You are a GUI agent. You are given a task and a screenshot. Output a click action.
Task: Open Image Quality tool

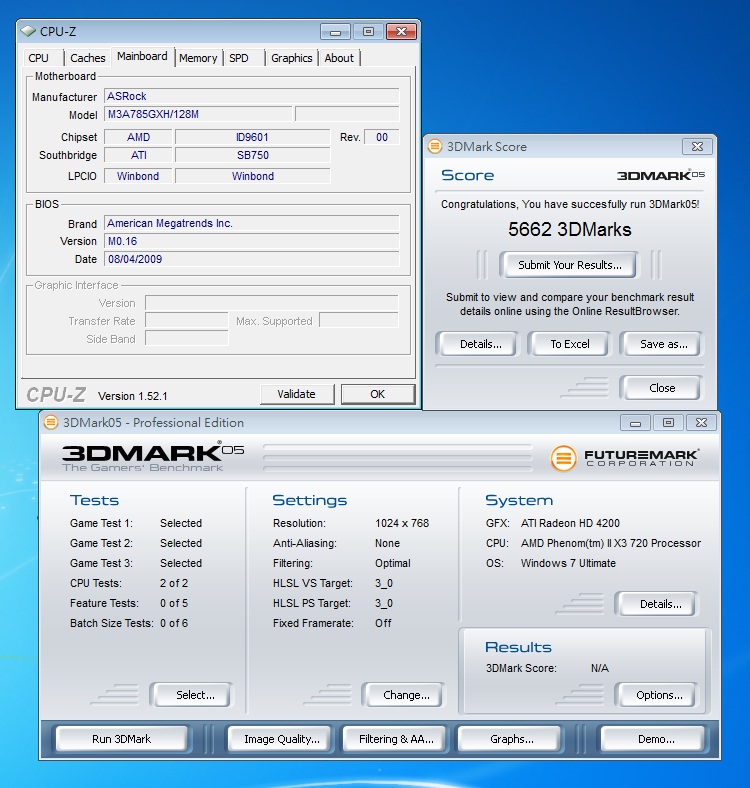[282, 739]
